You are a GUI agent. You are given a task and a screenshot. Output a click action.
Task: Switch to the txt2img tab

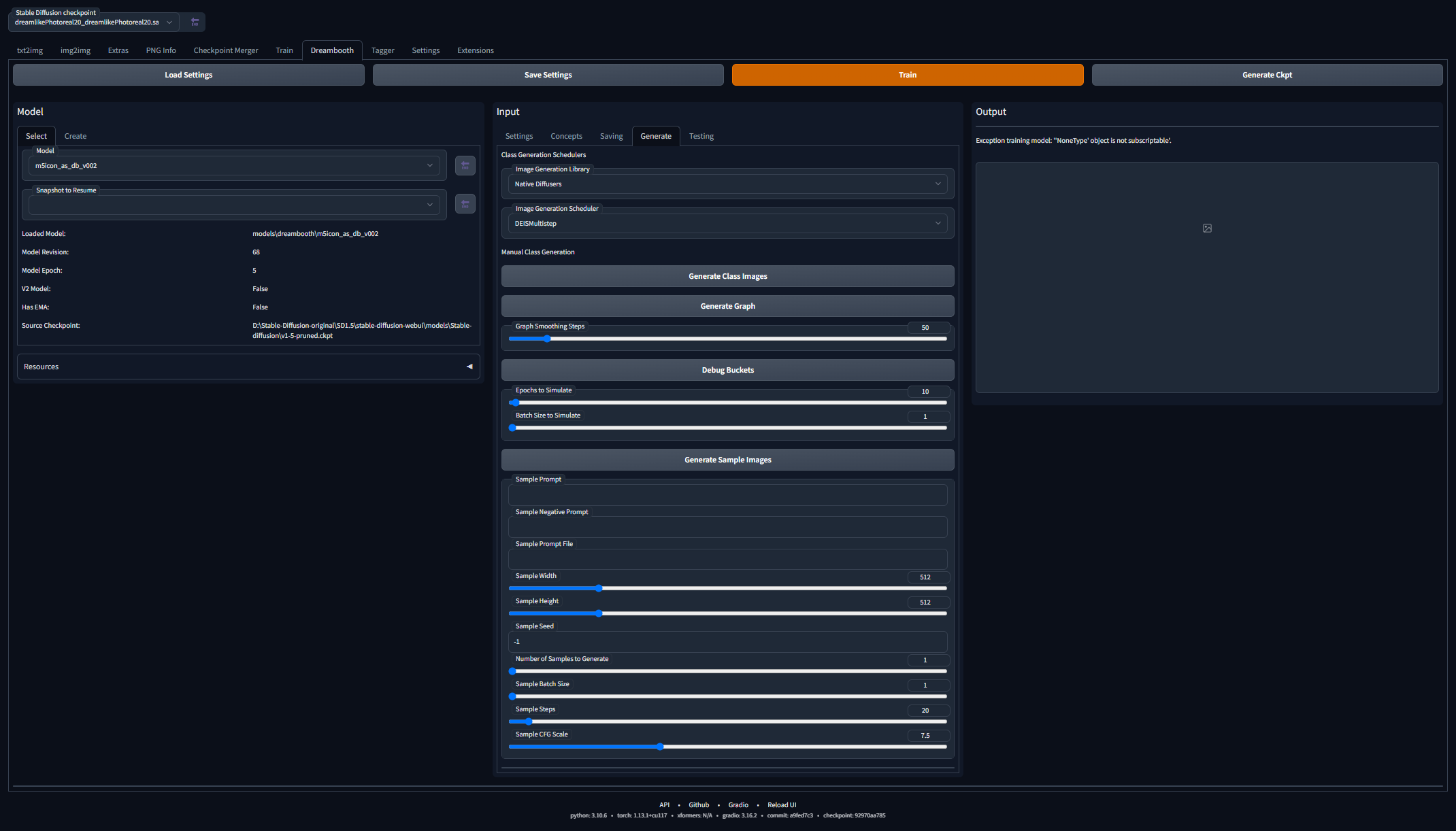[x=30, y=50]
